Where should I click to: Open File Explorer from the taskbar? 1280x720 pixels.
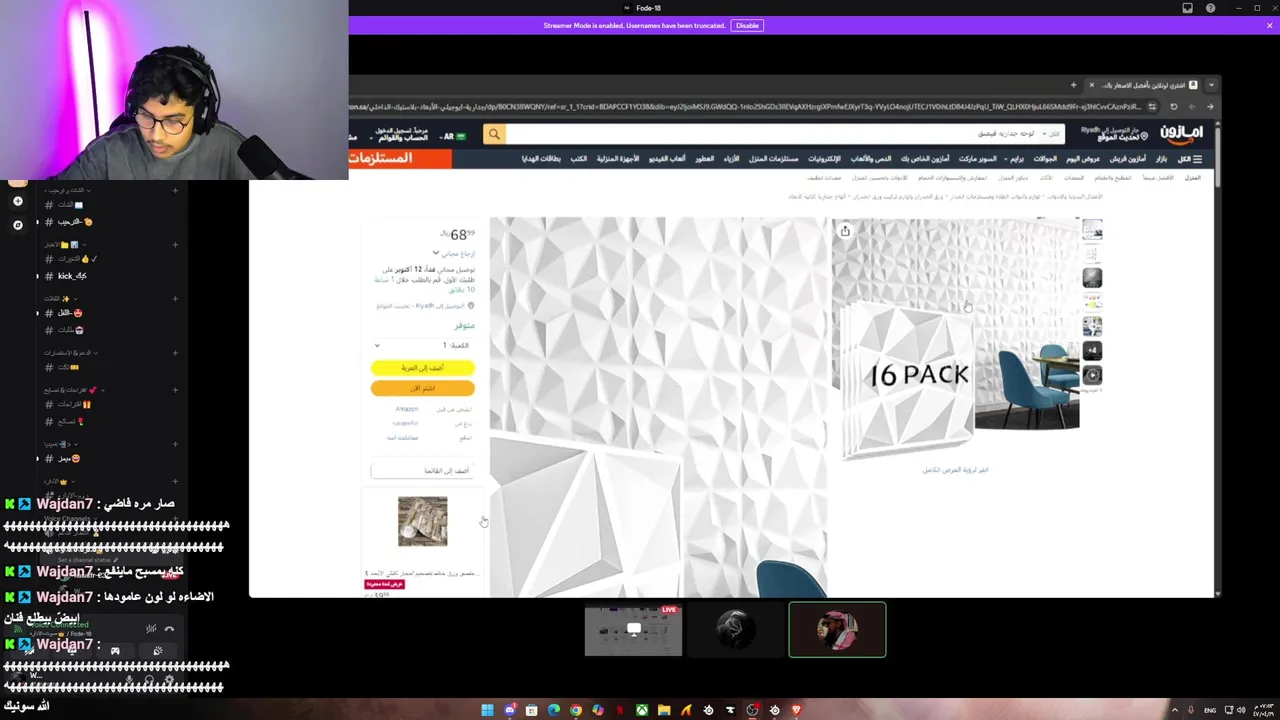pos(664,710)
